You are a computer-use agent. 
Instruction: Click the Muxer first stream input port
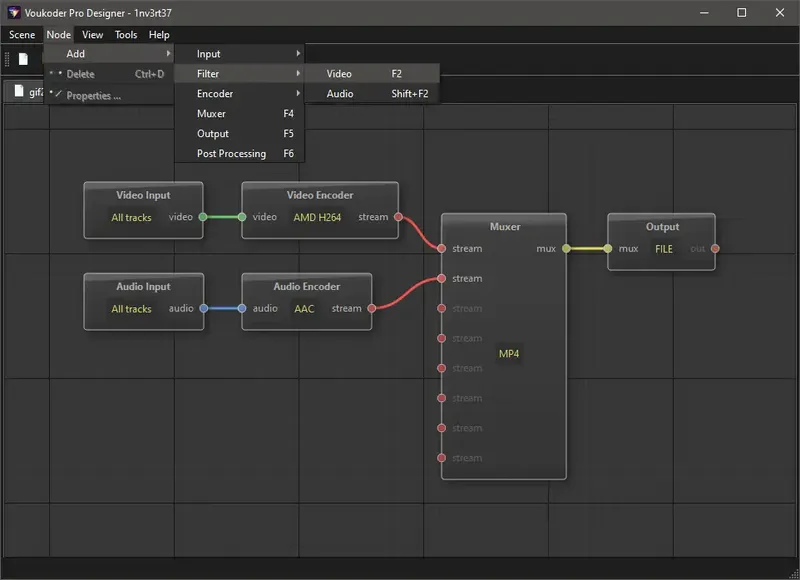(x=442, y=248)
